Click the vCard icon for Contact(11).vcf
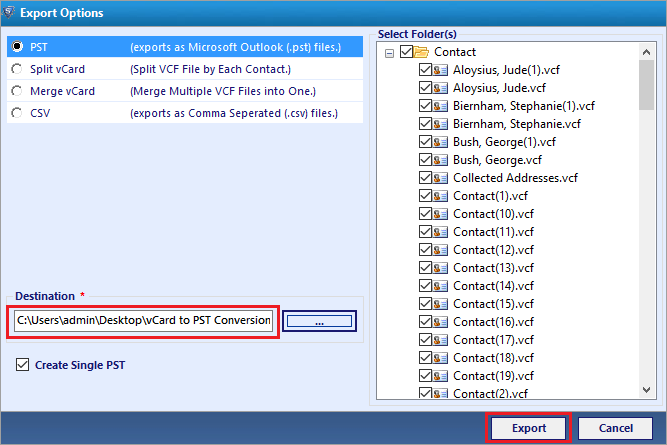Image resolution: width=667 pixels, height=445 pixels. (x=440, y=232)
